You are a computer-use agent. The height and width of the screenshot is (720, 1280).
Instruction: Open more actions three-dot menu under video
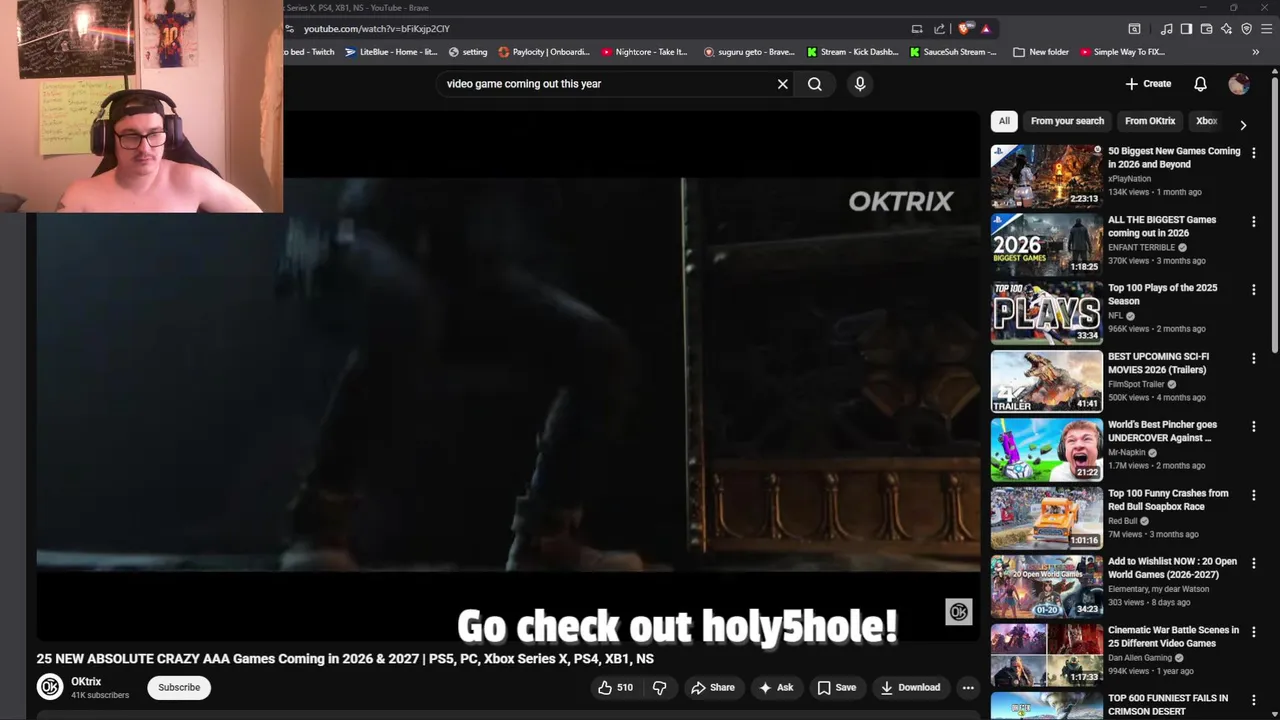point(967,687)
